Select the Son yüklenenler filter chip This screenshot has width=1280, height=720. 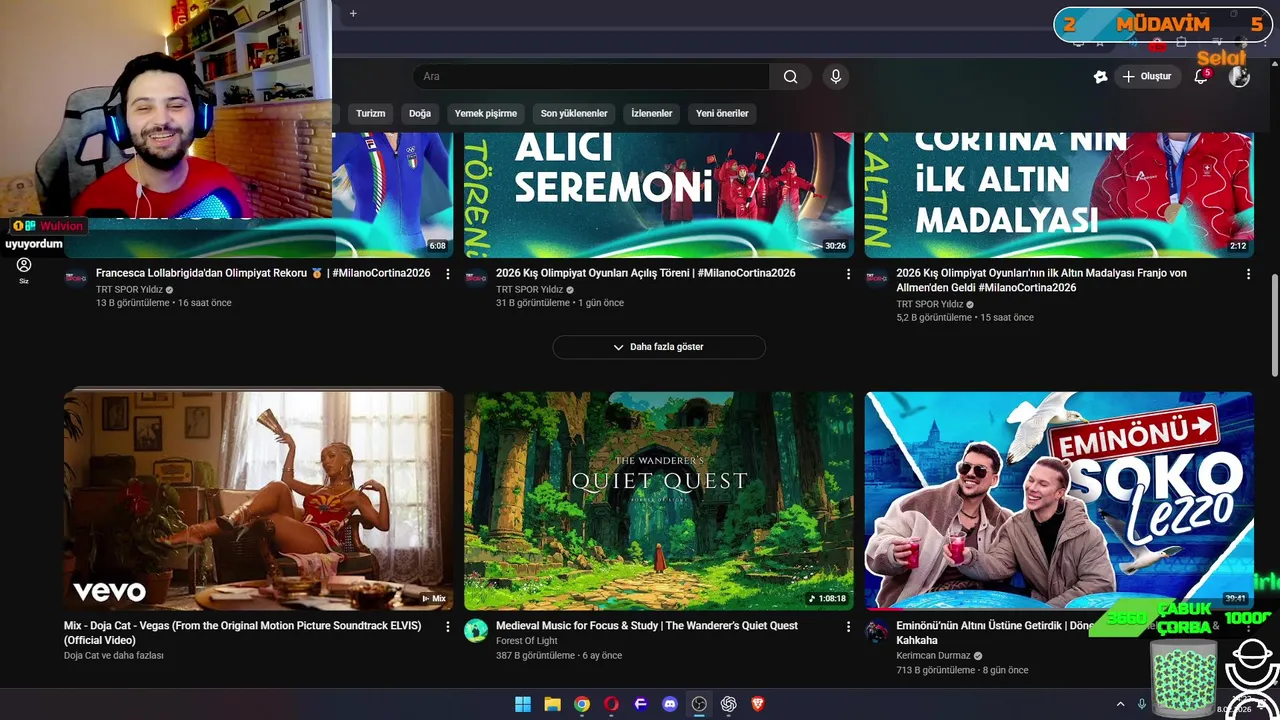[574, 113]
